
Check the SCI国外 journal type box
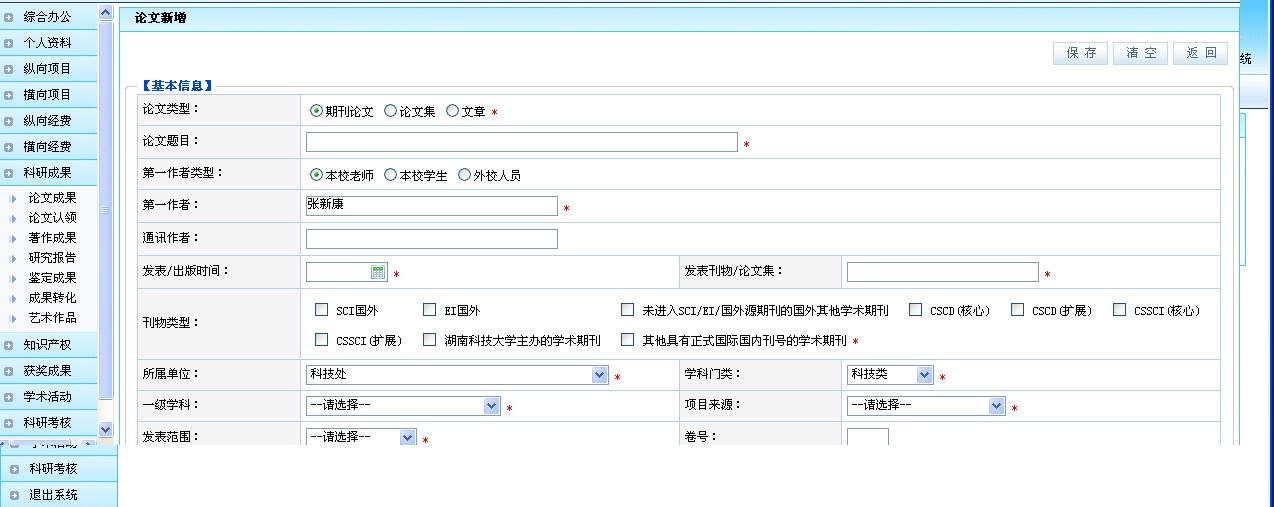pyautogui.click(x=321, y=310)
